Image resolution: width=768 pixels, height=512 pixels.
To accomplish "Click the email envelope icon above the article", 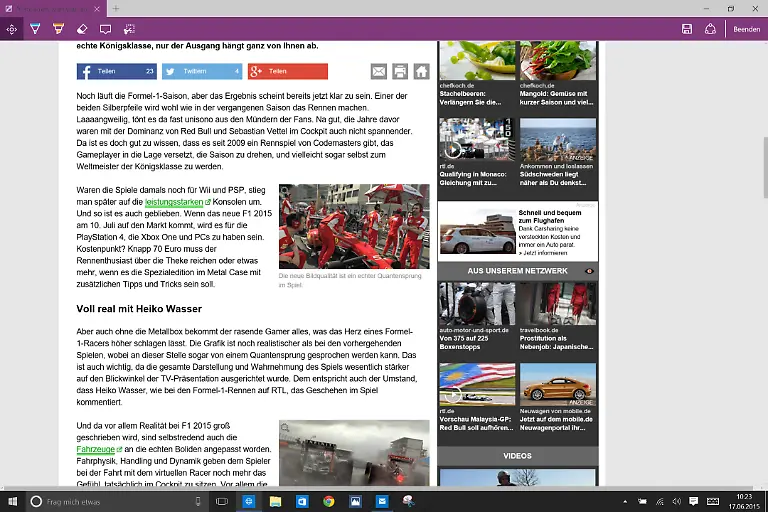I will (379, 71).
